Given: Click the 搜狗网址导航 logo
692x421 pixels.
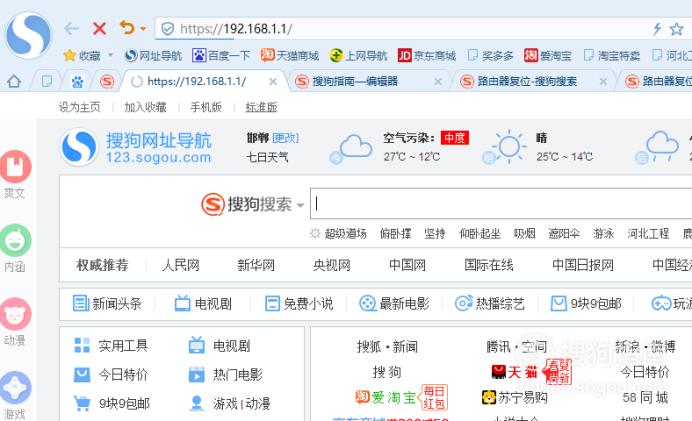Looking at the screenshot, I should 136,147.
